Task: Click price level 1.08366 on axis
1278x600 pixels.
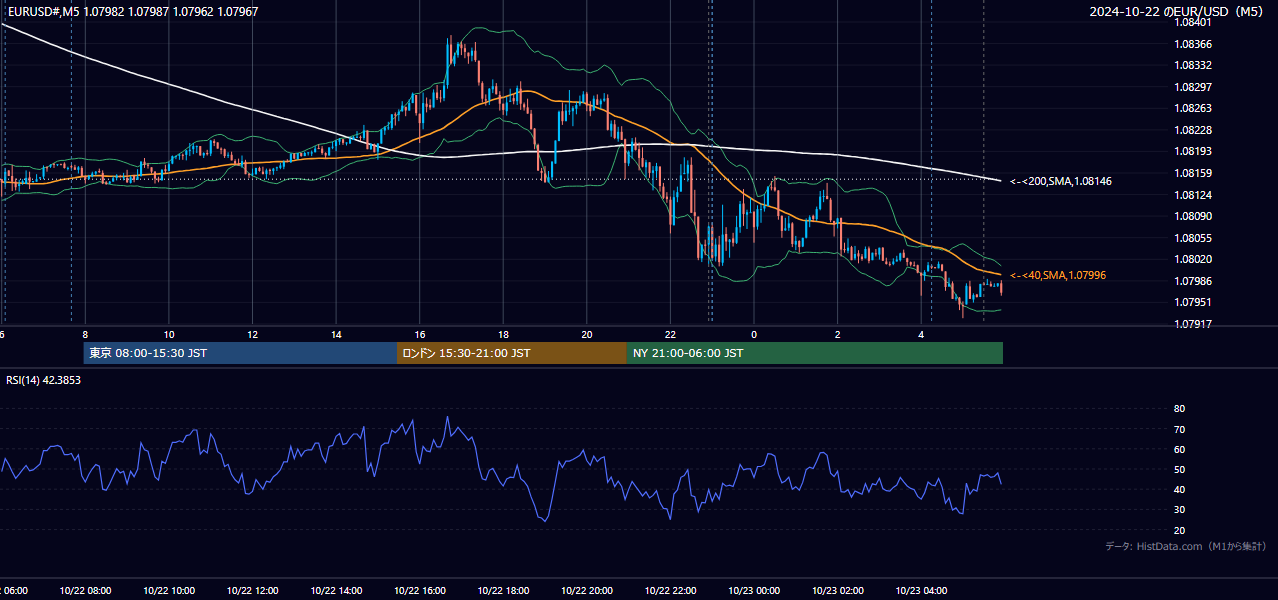Action: click(1194, 44)
